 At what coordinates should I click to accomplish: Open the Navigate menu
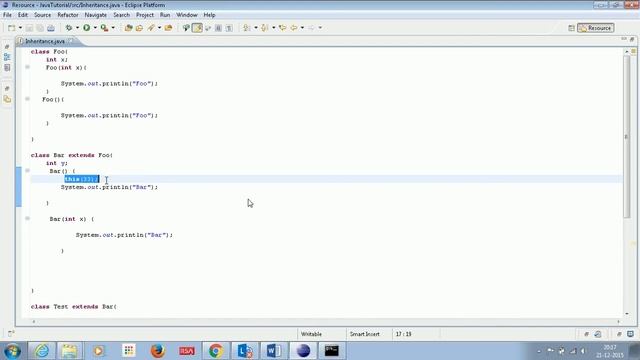coord(96,15)
